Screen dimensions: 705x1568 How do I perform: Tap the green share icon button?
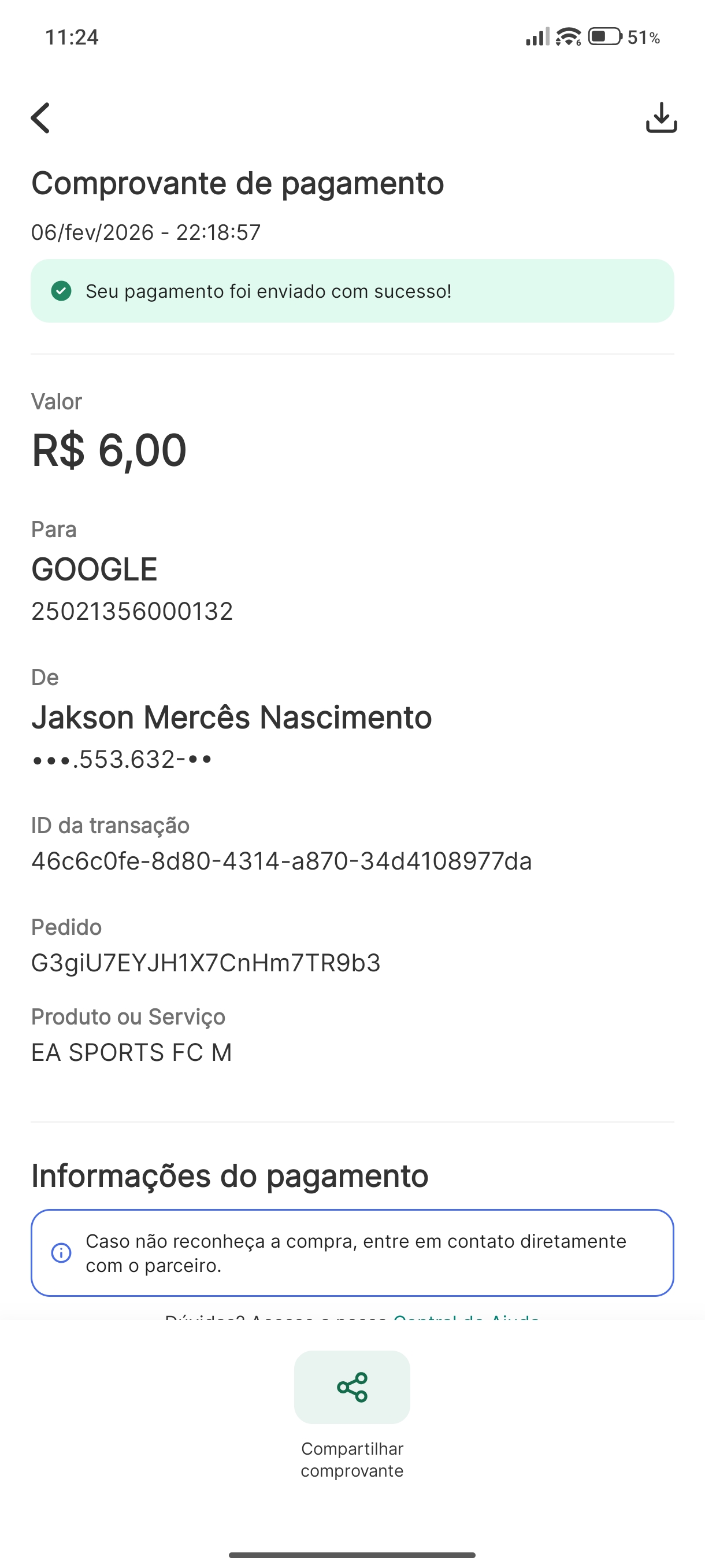[x=351, y=1386]
